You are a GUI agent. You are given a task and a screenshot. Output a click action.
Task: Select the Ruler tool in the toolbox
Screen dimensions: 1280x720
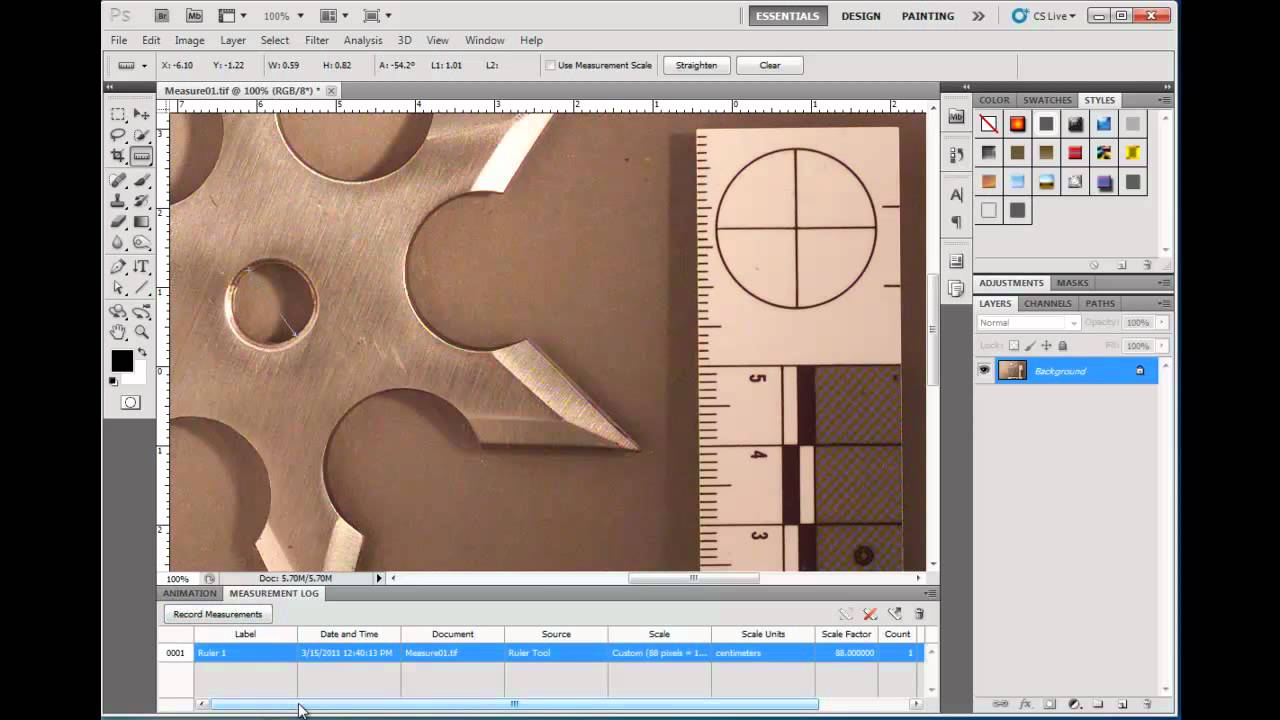click(142, 156)
